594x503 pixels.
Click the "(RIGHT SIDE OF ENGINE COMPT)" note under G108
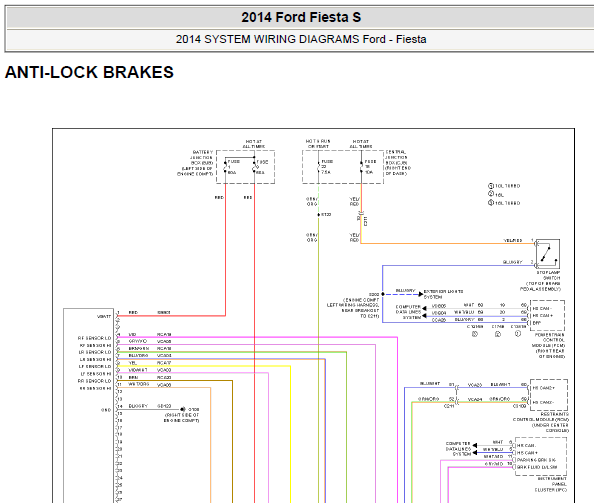[182, 418]
